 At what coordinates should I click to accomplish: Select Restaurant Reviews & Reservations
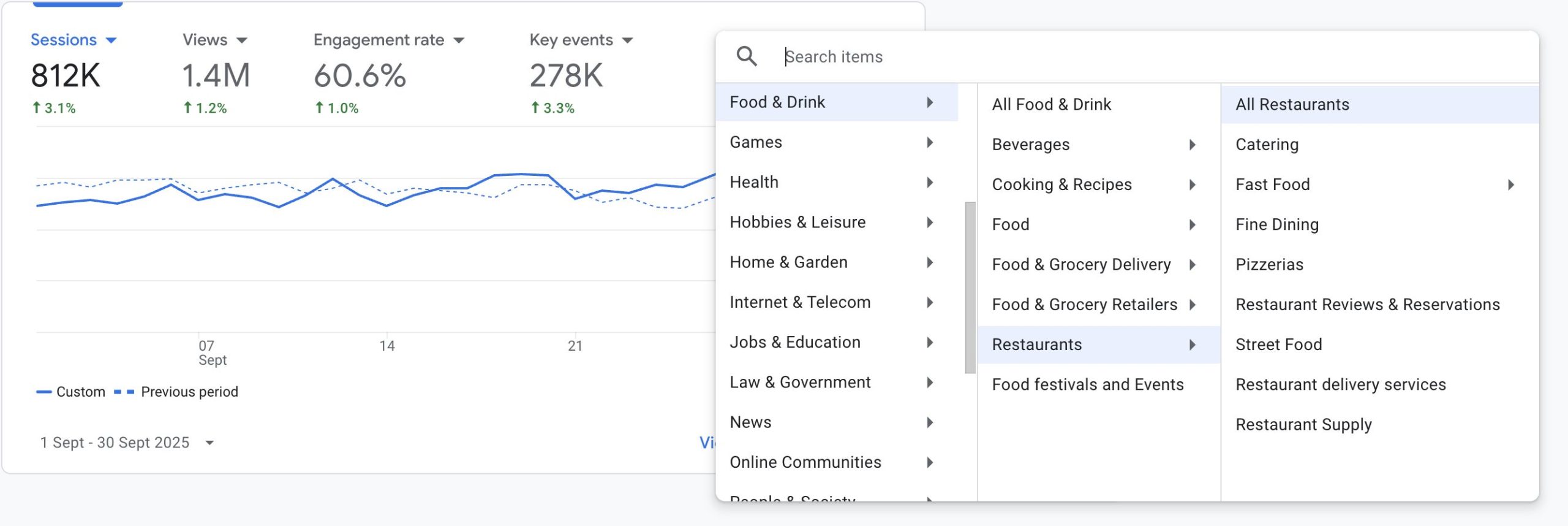[1367, 305]
